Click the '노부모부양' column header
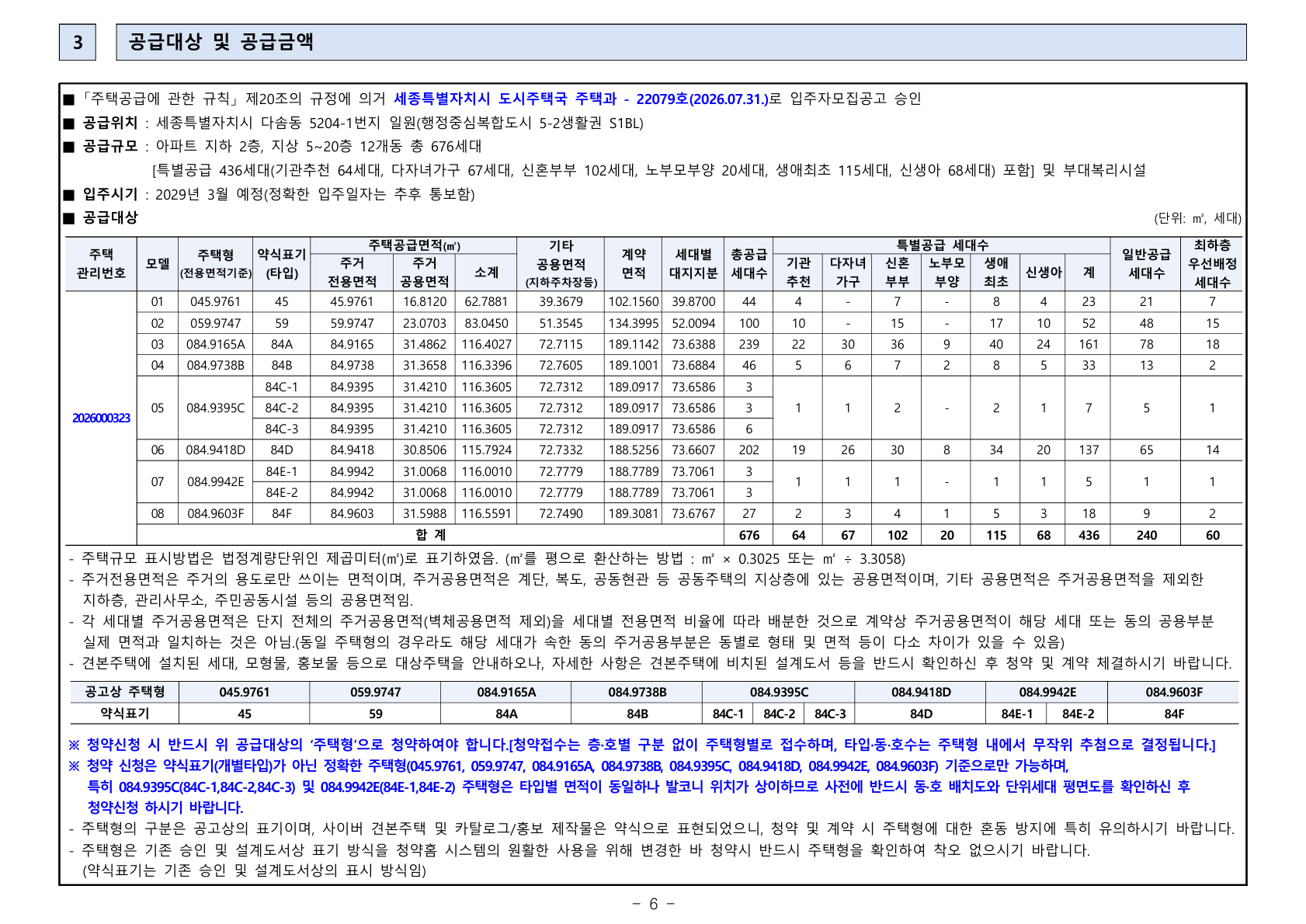This screenshot has width=1306, height=924. tap(947, 273)
